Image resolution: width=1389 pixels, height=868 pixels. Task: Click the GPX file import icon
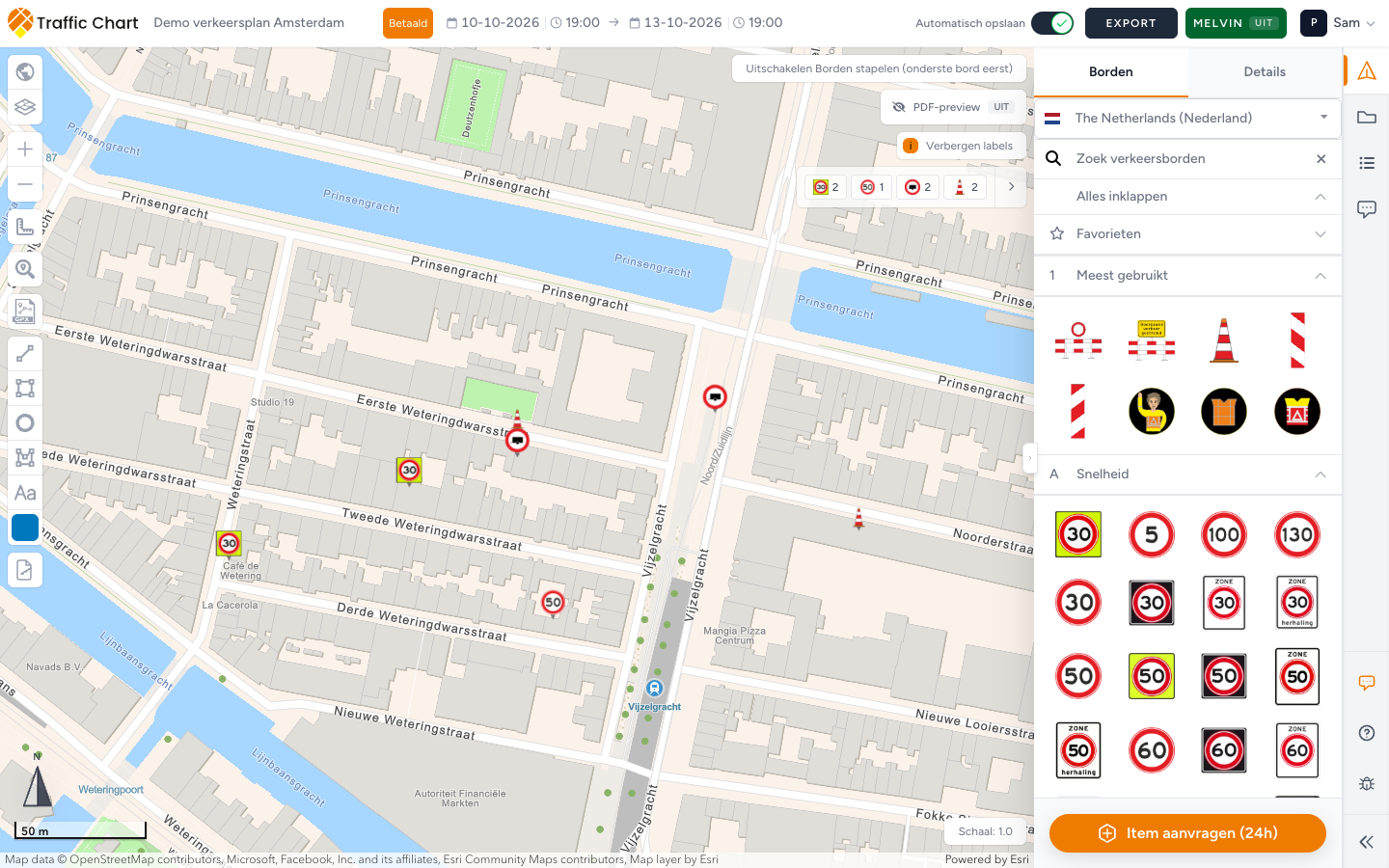25,312
